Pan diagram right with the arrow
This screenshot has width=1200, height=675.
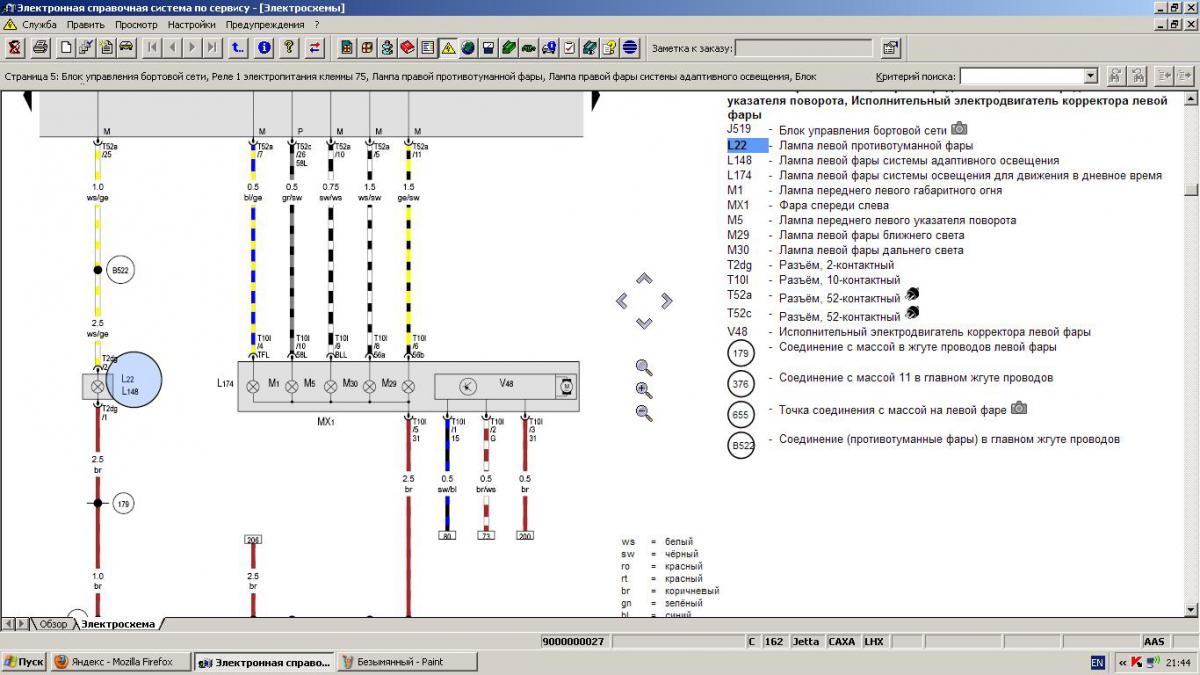coord(667,300)
